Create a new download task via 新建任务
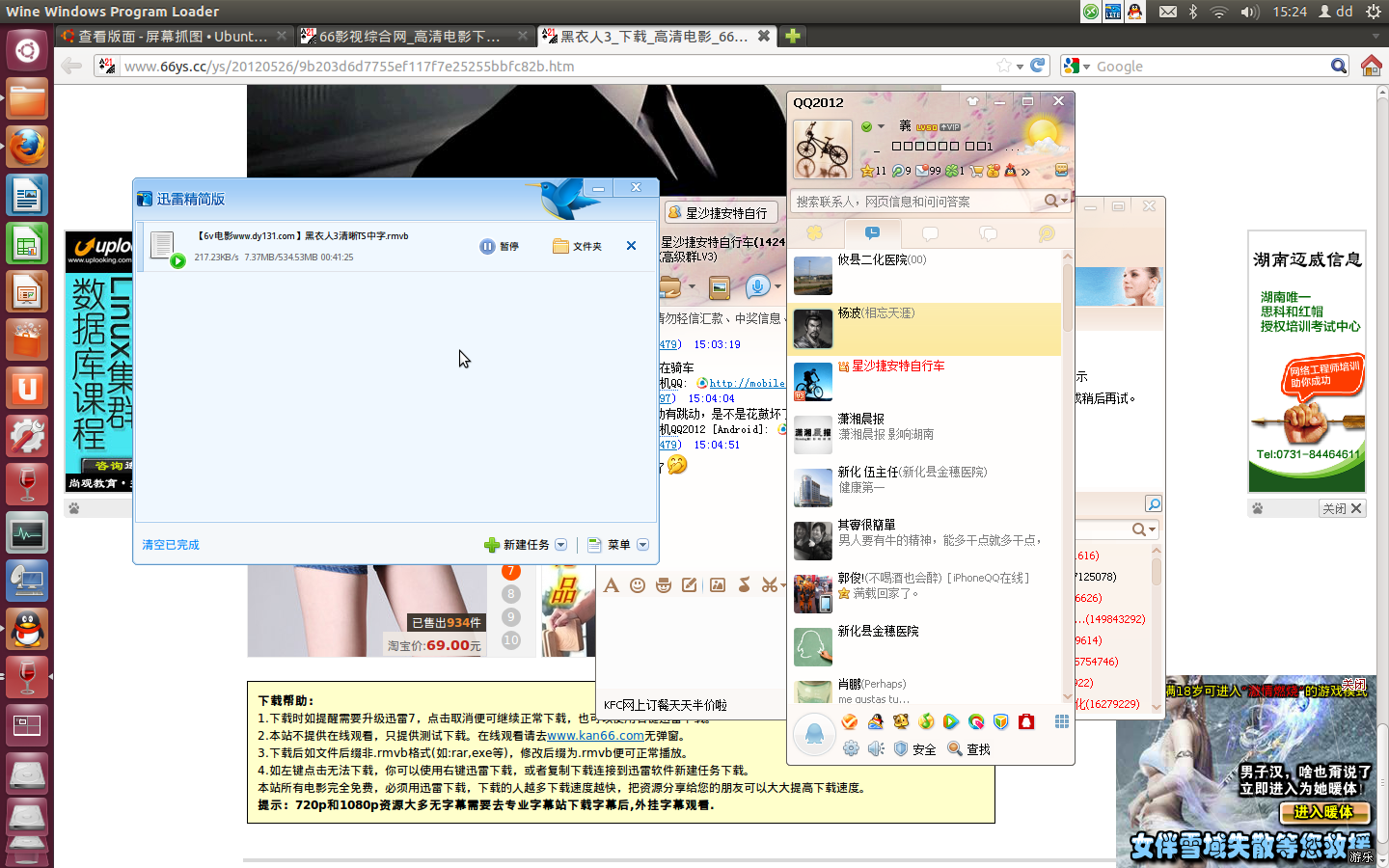The height and width of the screenshot is (868, 1389). pyautogui.click(x=517, y=545)
